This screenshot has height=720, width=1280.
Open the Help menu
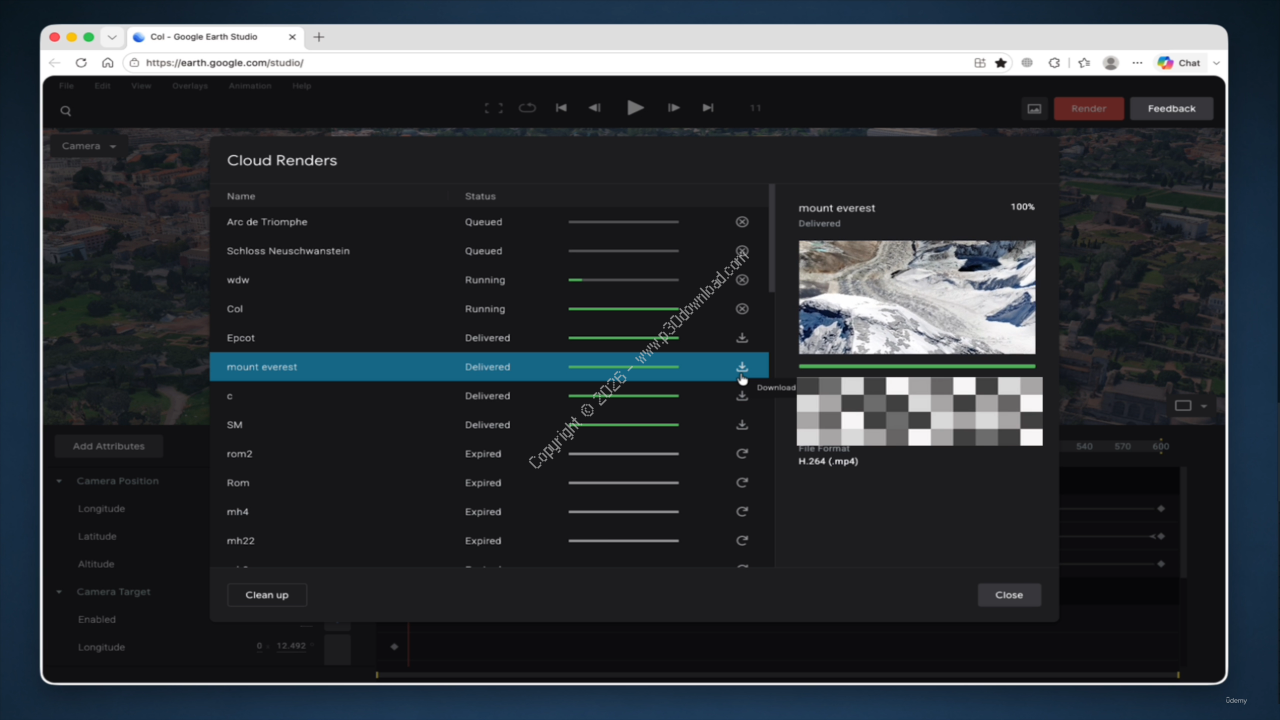point(302,86)
